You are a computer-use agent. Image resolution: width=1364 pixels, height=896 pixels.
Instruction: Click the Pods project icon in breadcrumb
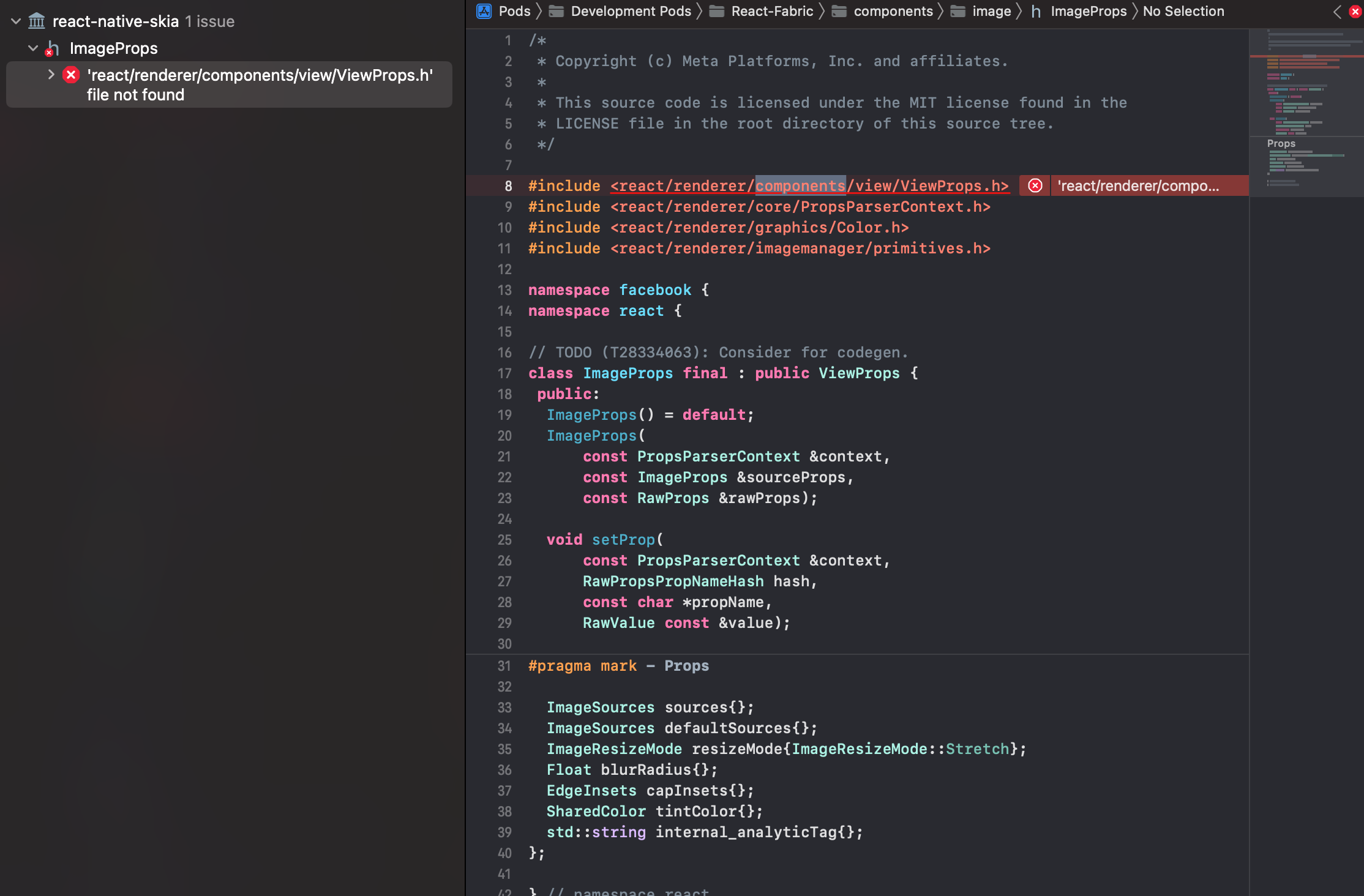coord(484,11)
